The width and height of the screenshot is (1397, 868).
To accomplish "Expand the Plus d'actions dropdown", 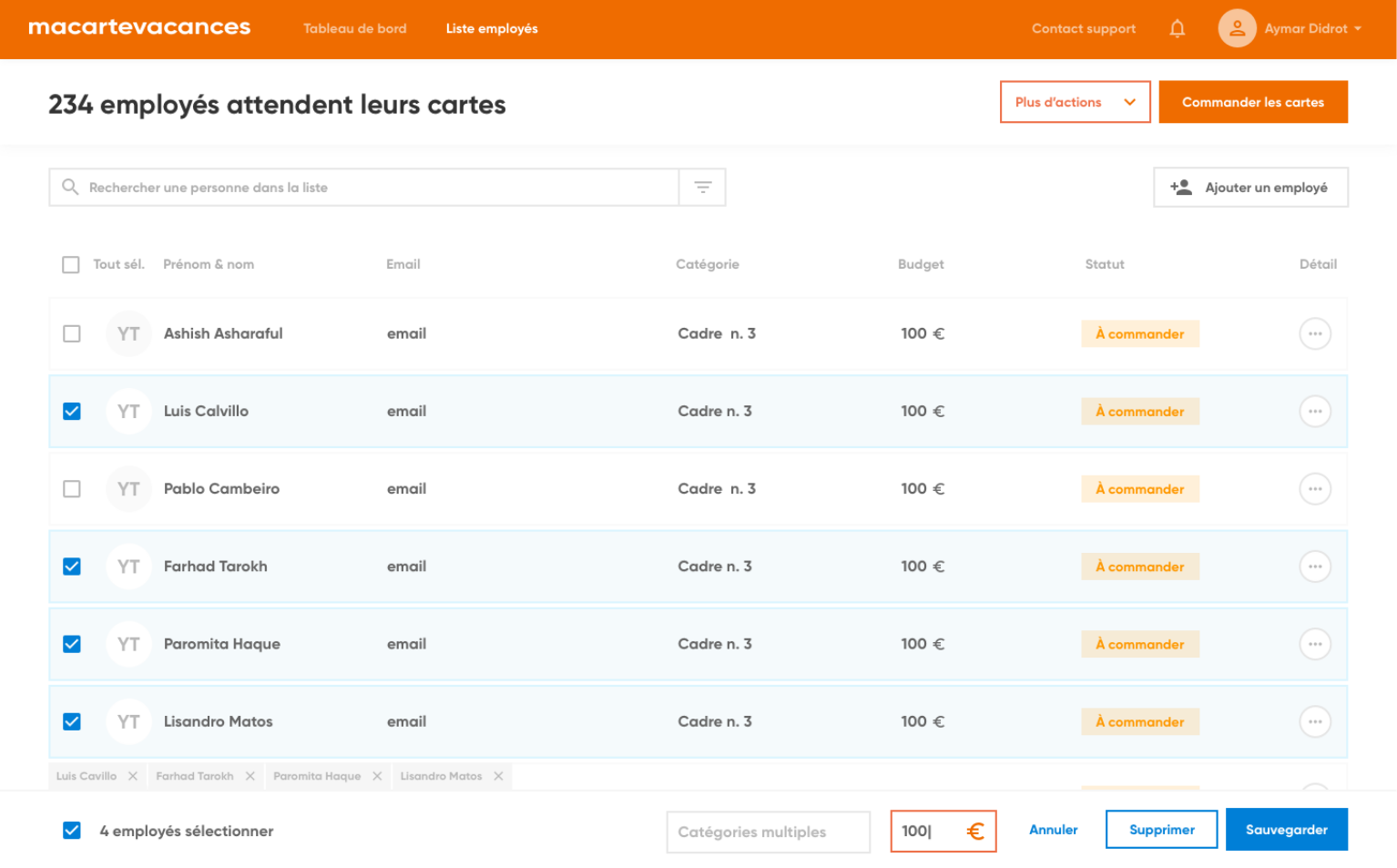I will (x=1075, y=102).
